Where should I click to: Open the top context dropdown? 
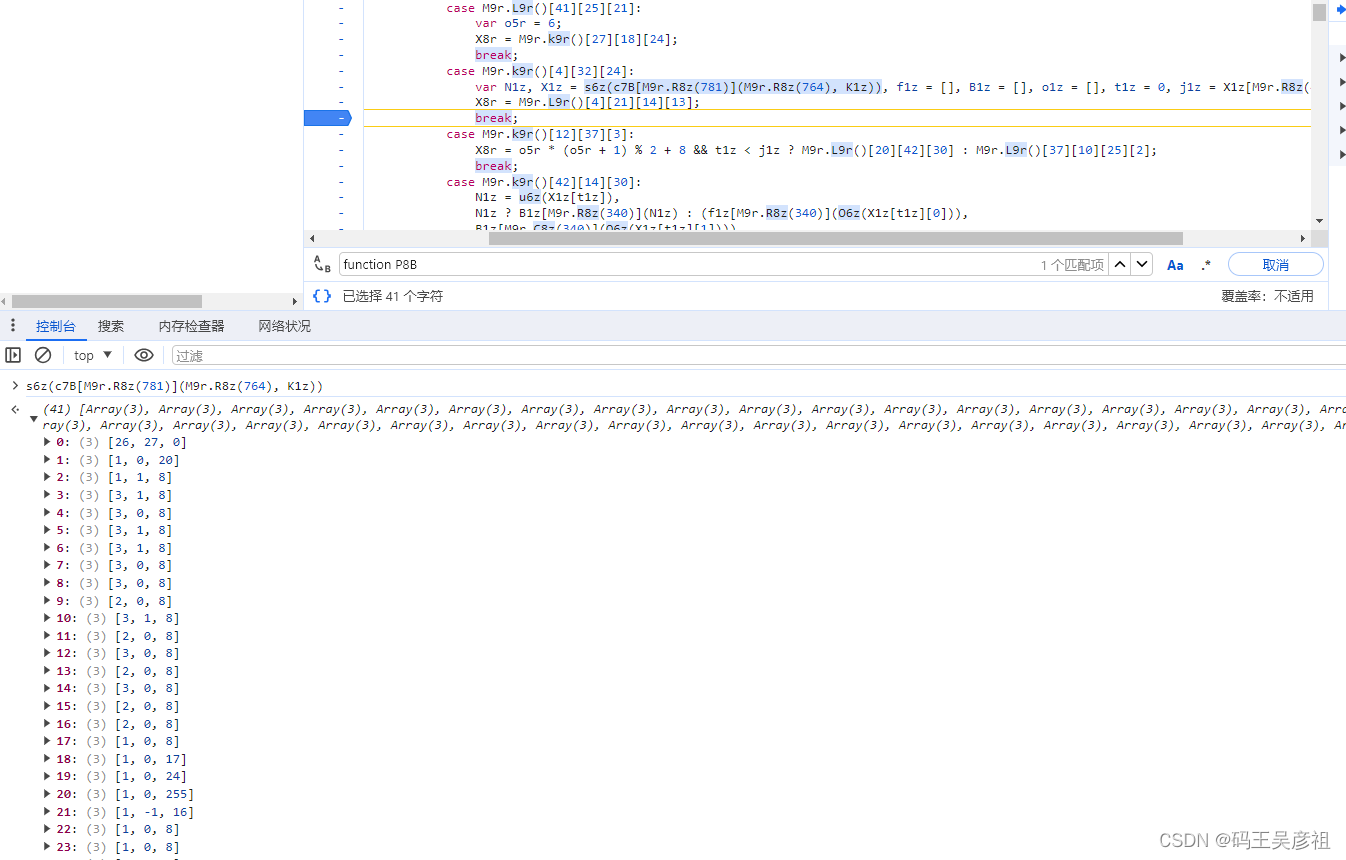point(93,355)
